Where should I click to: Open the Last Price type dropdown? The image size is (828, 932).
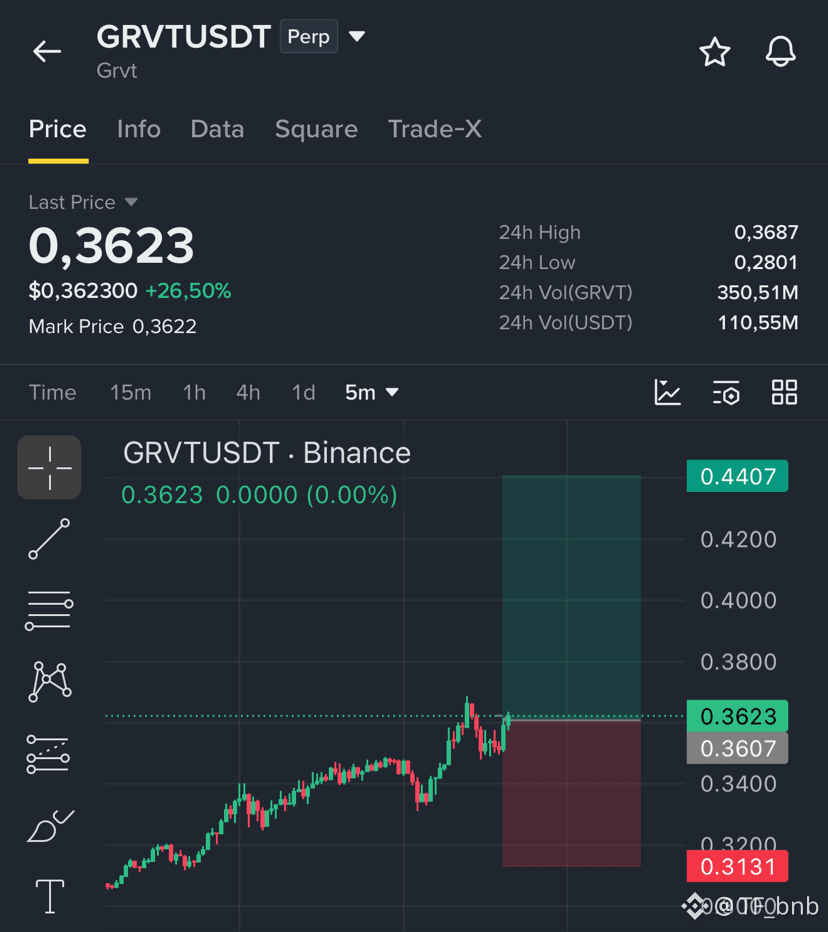131,202
